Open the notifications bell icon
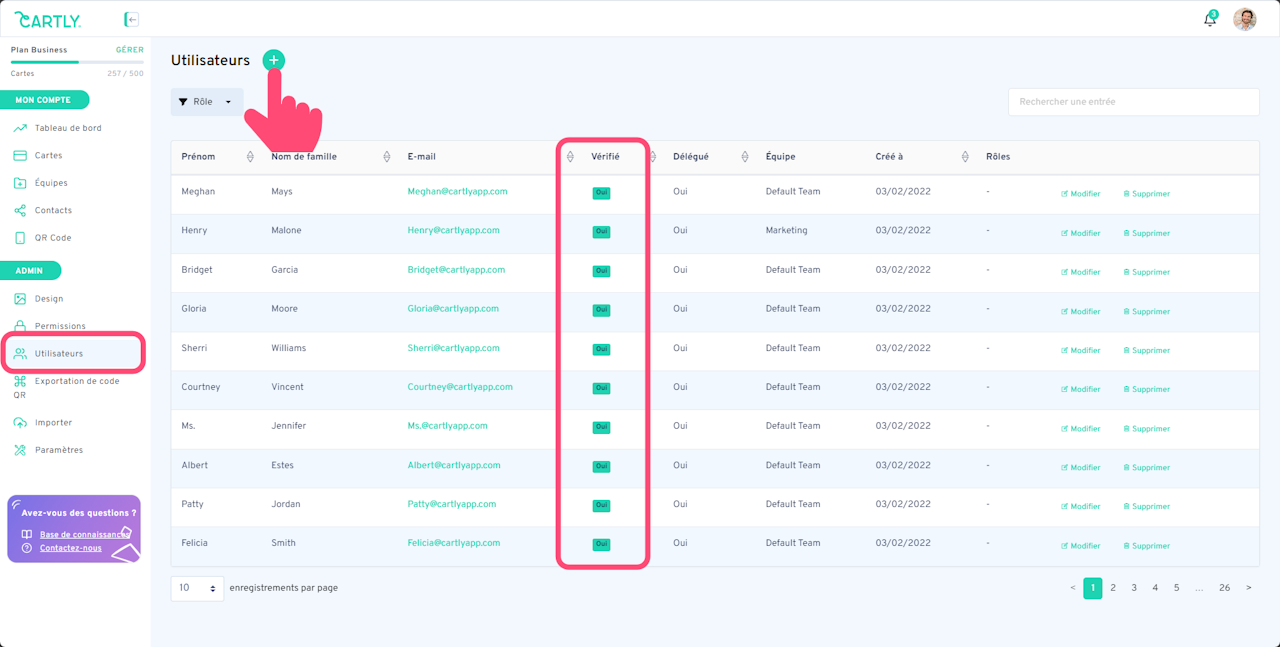 pyautogui.click(x=1210, y=19)
